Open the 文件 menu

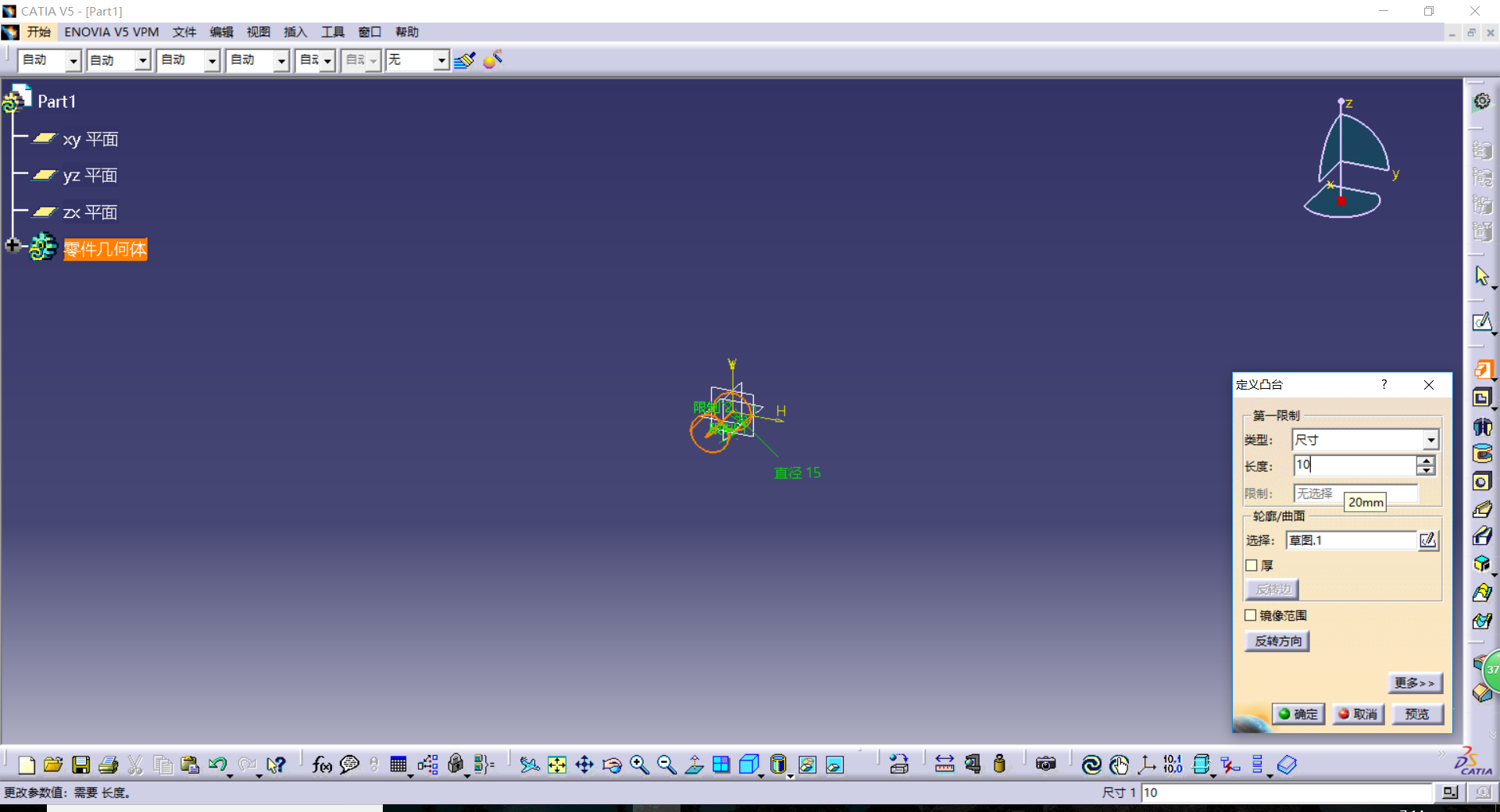point(184,32)
